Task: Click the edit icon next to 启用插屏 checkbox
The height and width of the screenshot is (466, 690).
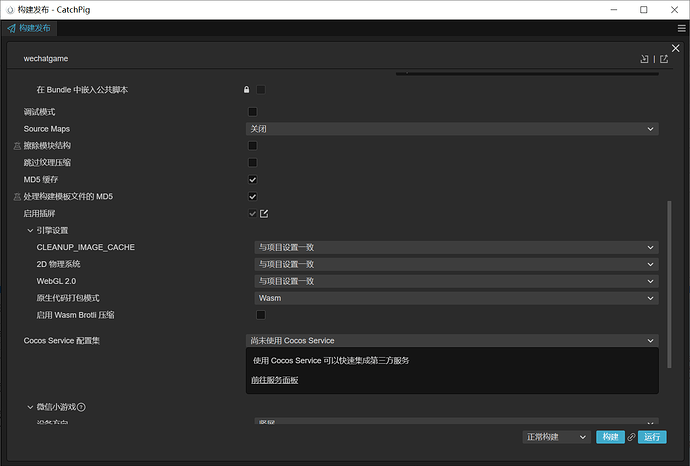Action: coord(264,214)
